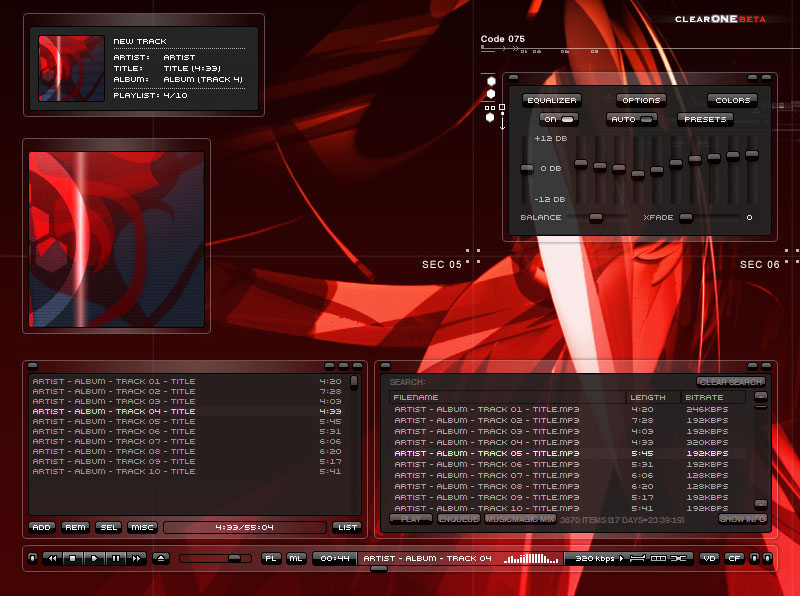The height and width of the screenshot is (596, 800).
Task: Toggle the equalizer AUTO switch
Action: coord(632,119)
